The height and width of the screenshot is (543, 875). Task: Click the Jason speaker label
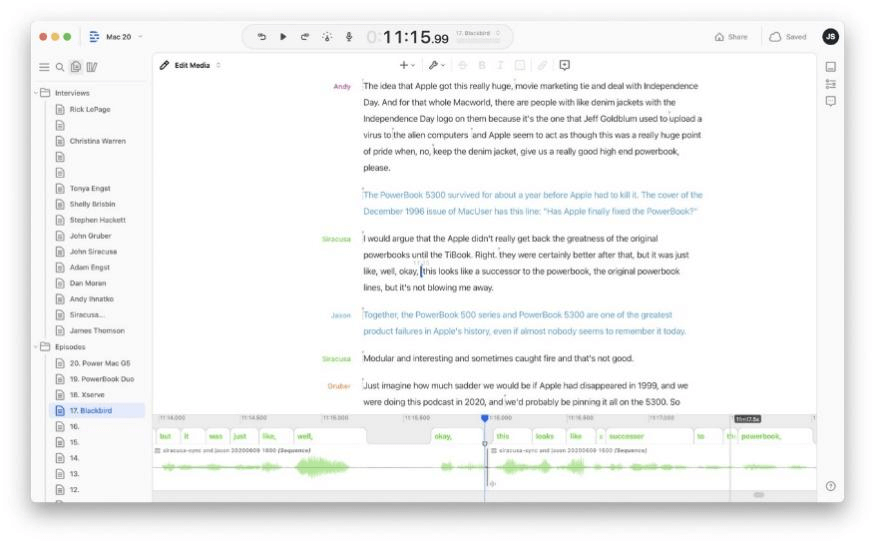340,315
